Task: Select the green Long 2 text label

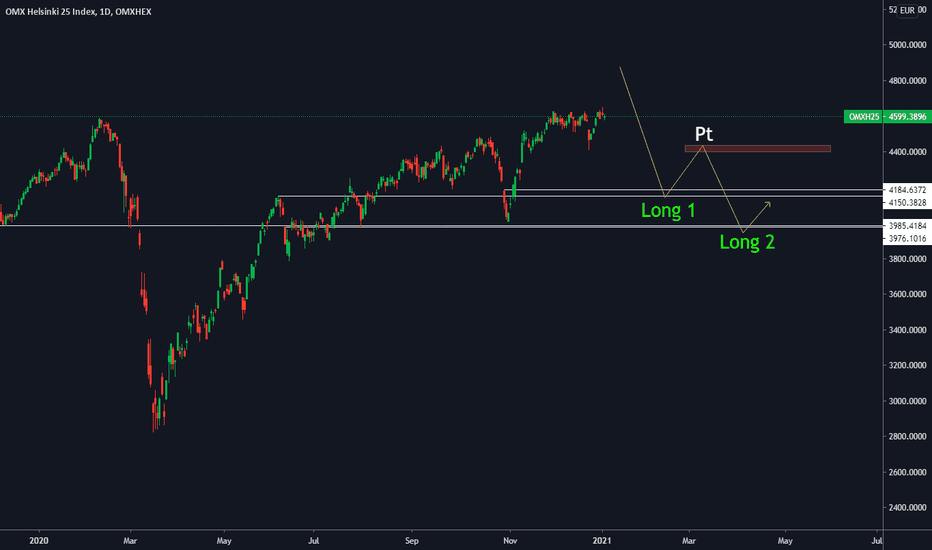Action: point(746,241)
